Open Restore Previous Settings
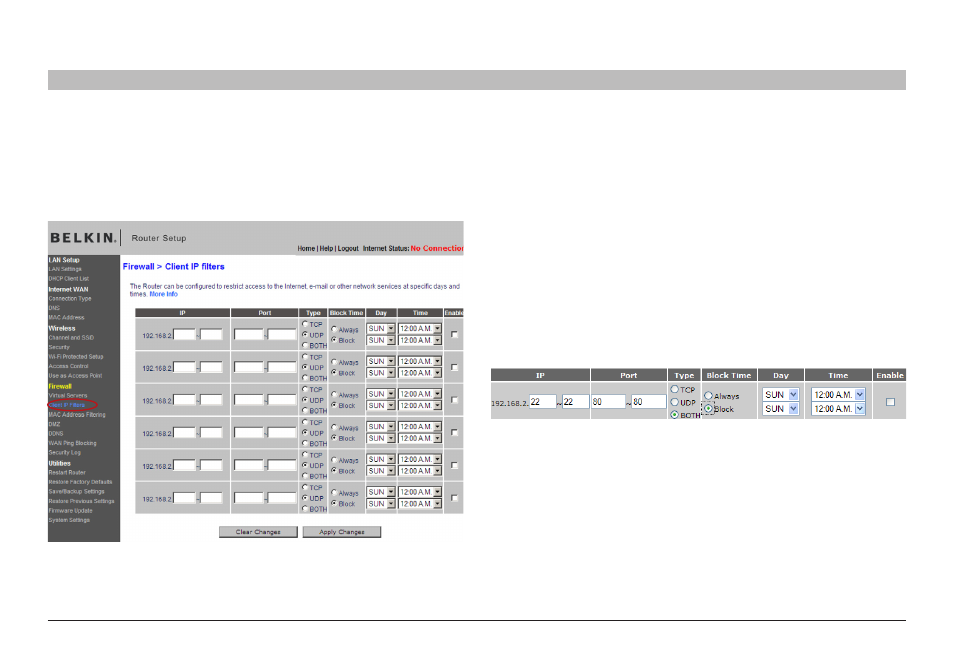Screen dimensions: 954x668 coord(82,501)
